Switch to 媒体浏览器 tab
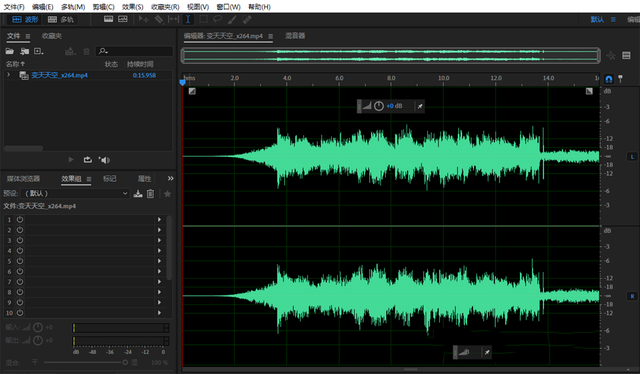Image resolution: width=640 pixels, height=374 pixels. (23, 178)
